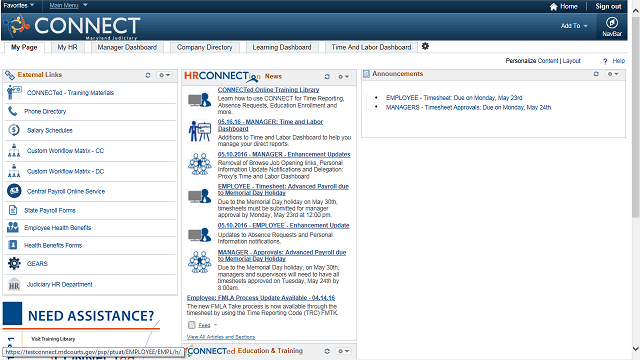
Task: Open External Links pagelet settings dropdown
Action: [164, 75]
